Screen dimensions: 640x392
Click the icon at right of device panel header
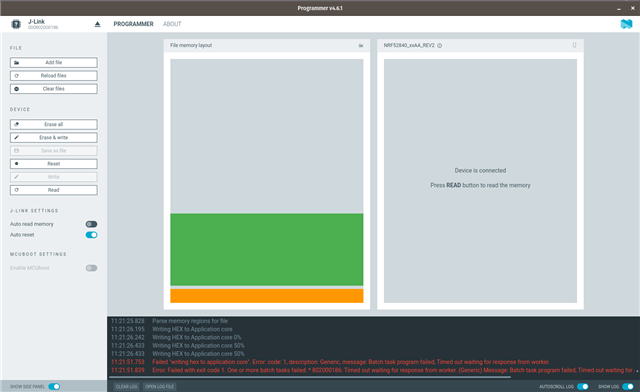574,45
